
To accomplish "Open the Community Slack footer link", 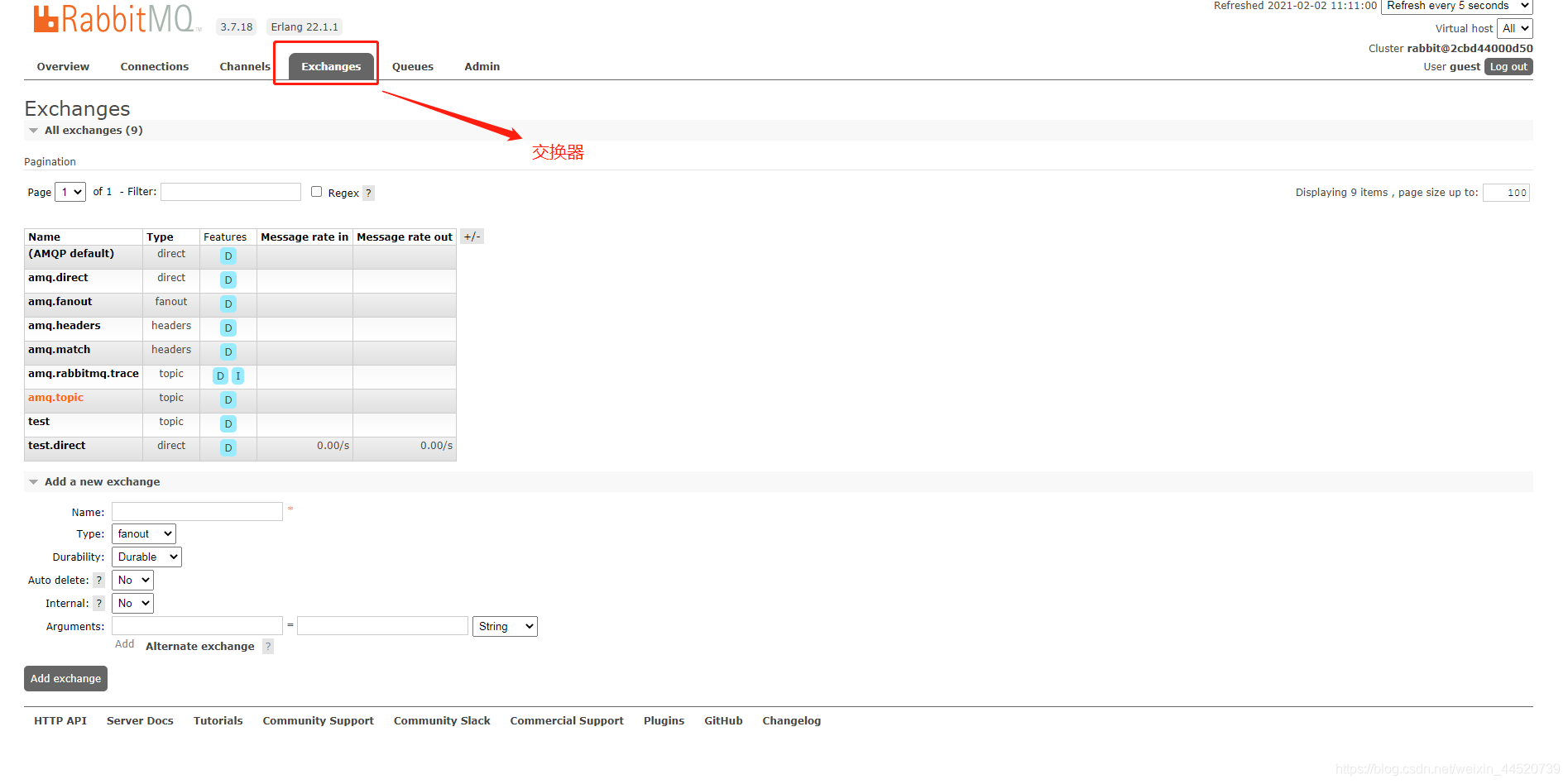I will point(442,720).
